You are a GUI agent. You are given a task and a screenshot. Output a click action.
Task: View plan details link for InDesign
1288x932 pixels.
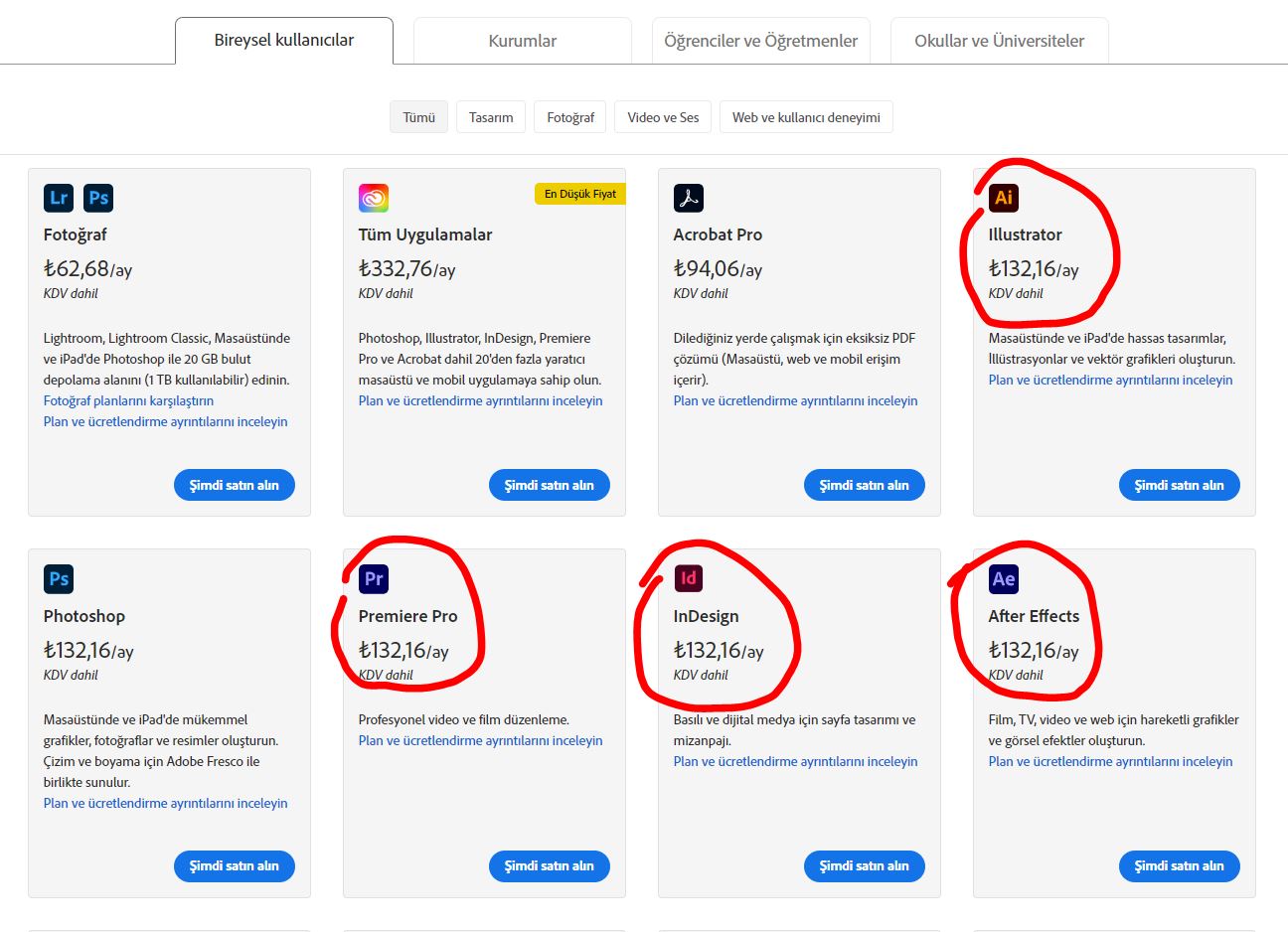[x=796, y=761]
